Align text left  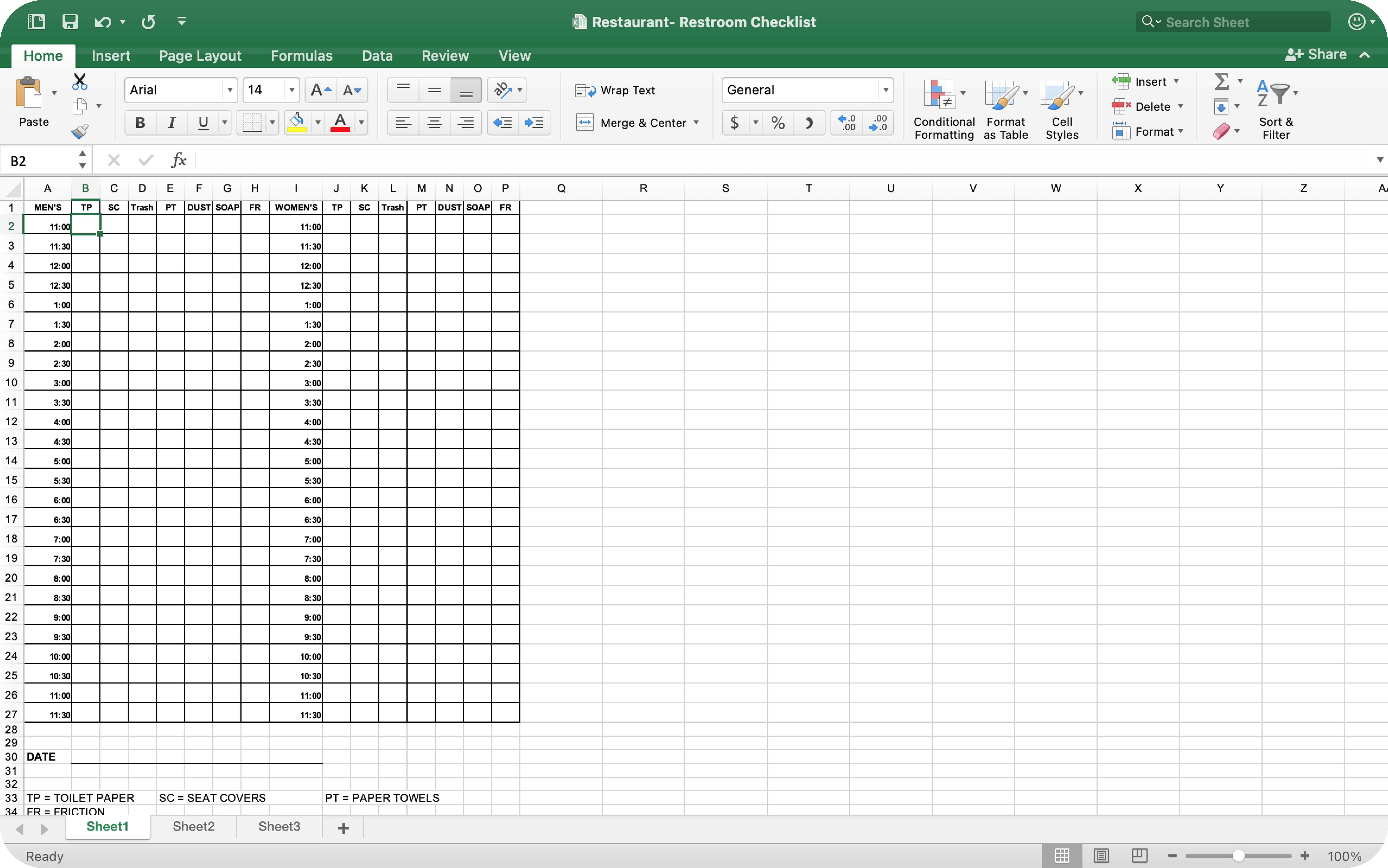(x=403, y=123)
